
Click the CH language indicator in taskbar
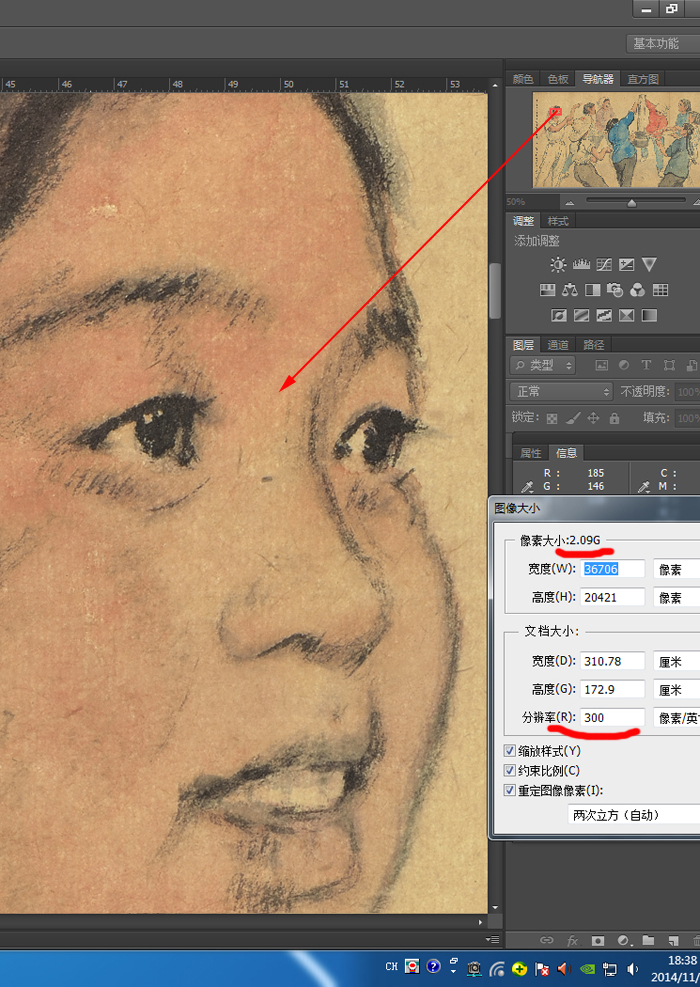pyautogui.click(x=392, y=967)
